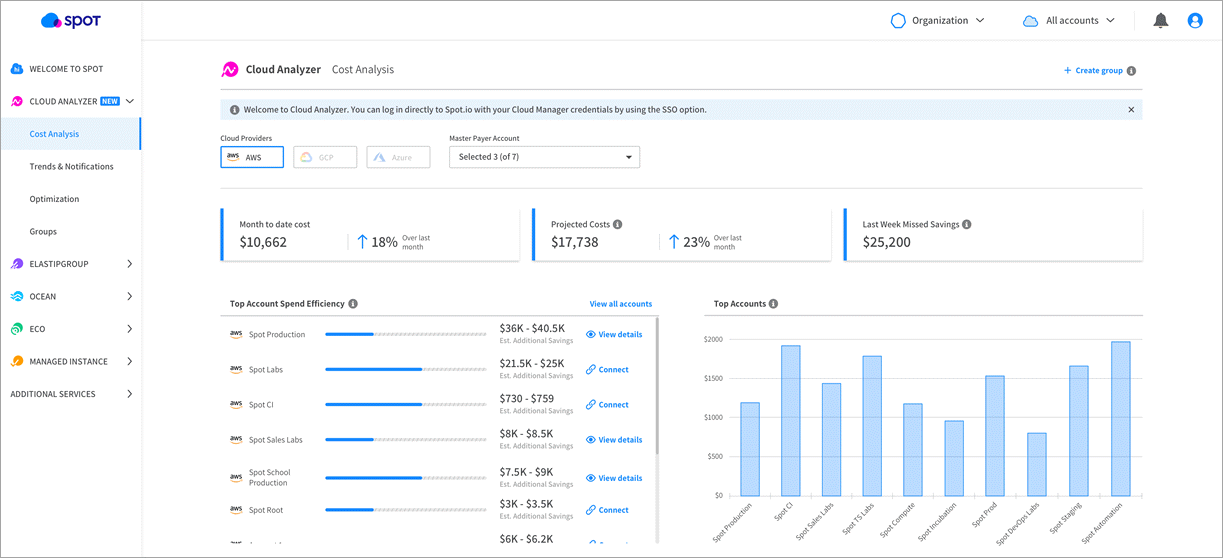The image size is (1223, 558).
Task: Click info icon beside Top Accounts chart title
Action: click(774, 304)
